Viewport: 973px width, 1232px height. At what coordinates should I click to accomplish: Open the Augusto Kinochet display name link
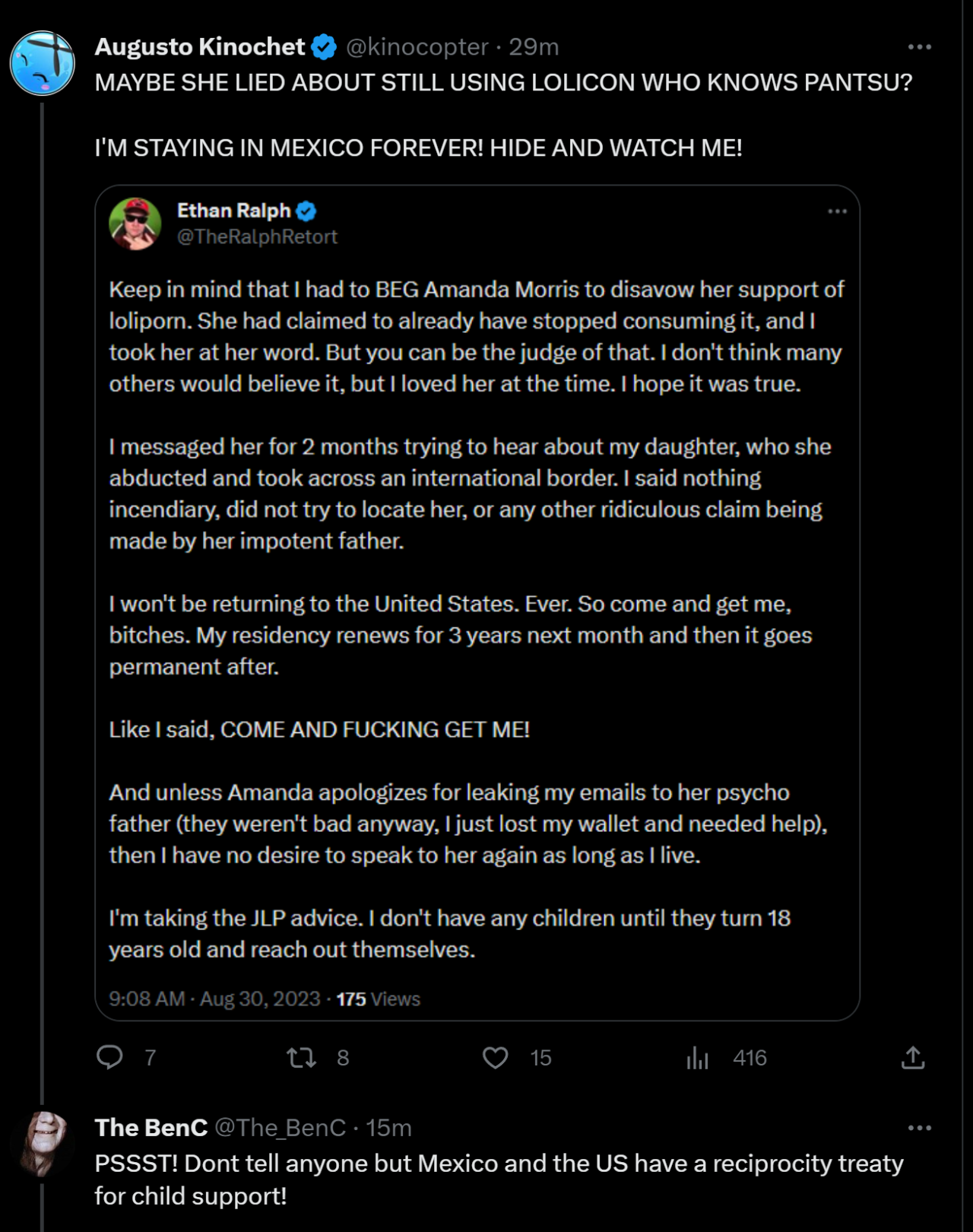[199, 47]
